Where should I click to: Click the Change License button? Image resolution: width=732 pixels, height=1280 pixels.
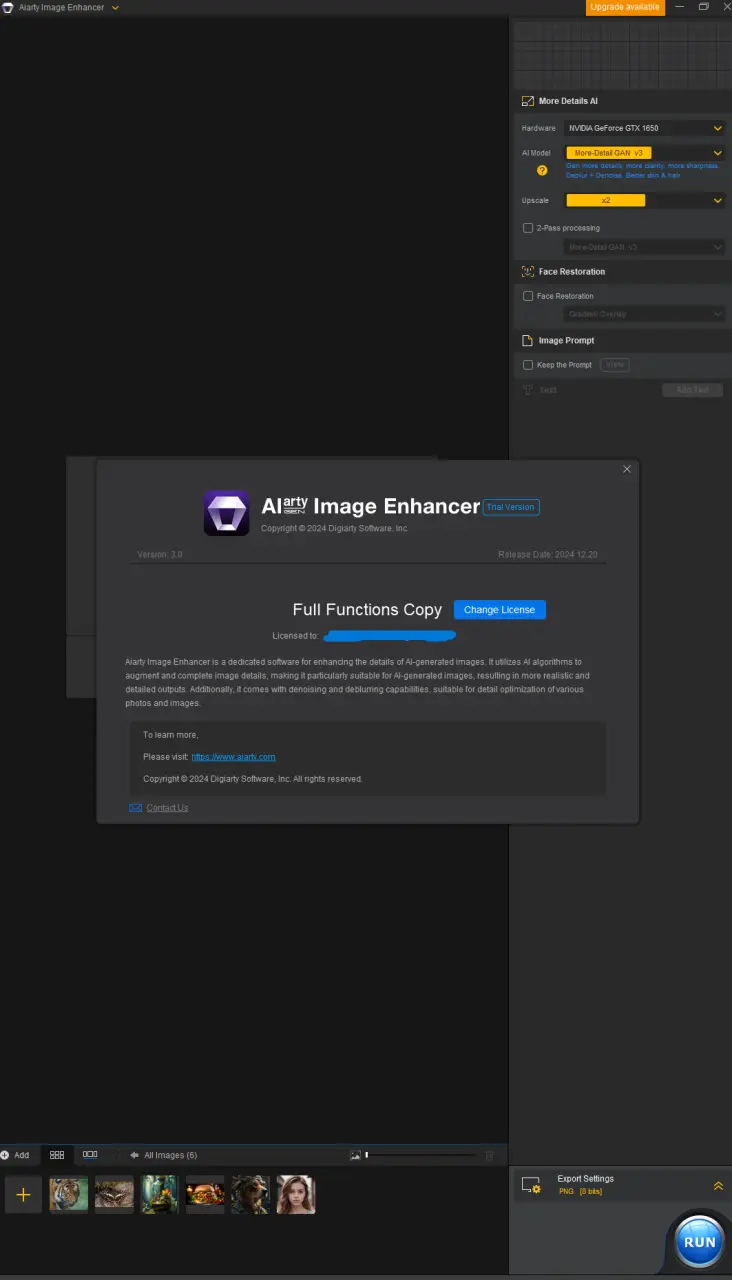point(500,610)
